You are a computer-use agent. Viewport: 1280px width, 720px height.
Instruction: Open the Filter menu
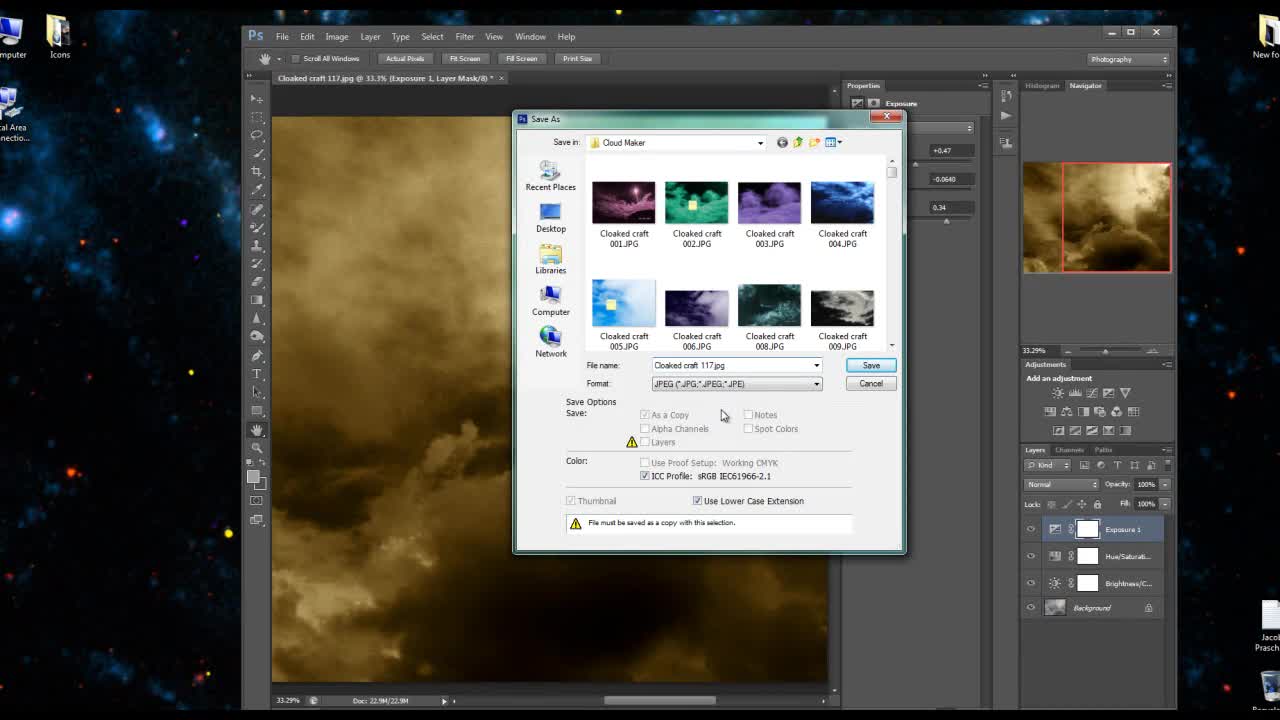(464, 37)
